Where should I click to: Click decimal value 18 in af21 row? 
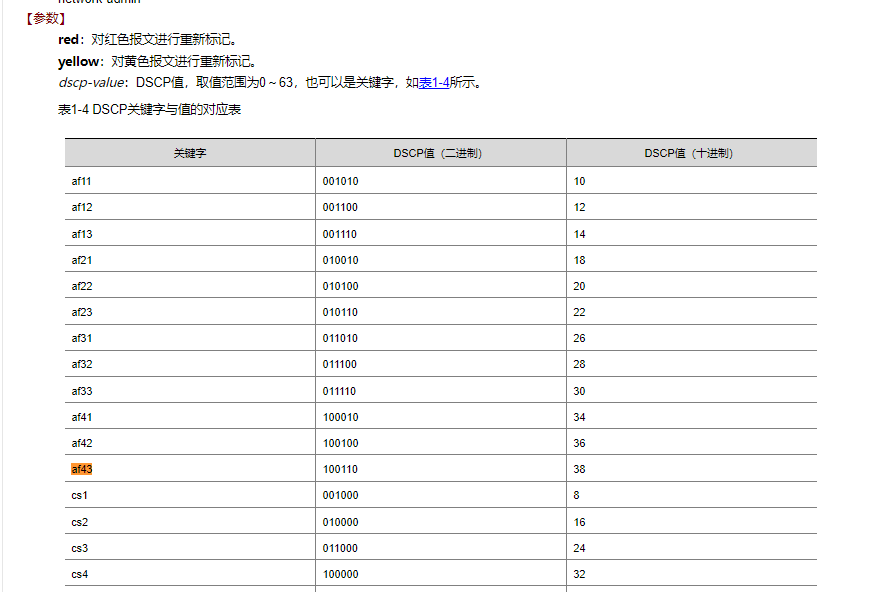(579, 260)
